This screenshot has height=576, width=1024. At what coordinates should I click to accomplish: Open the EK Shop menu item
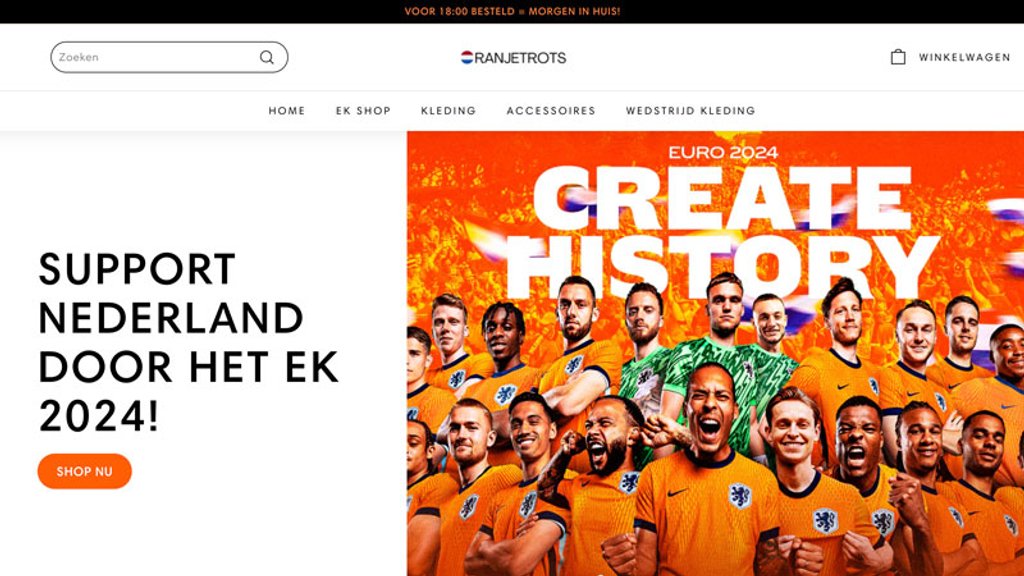[x=363, y=111]
